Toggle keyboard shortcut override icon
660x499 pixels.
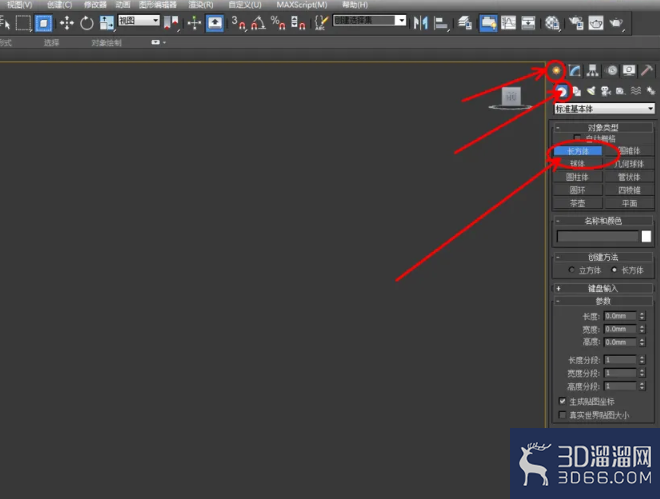click(x=215, y=23)
